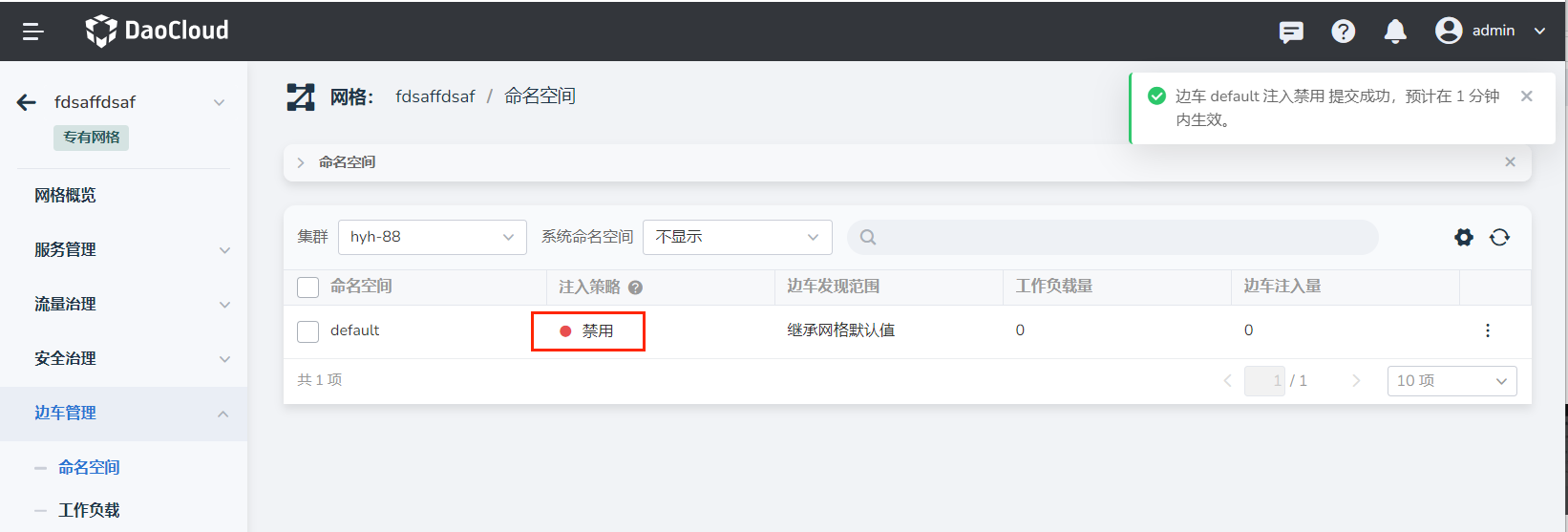Toggle the select-all namespaces checkbox
The image size is (1568, 532).
point(307,287)
